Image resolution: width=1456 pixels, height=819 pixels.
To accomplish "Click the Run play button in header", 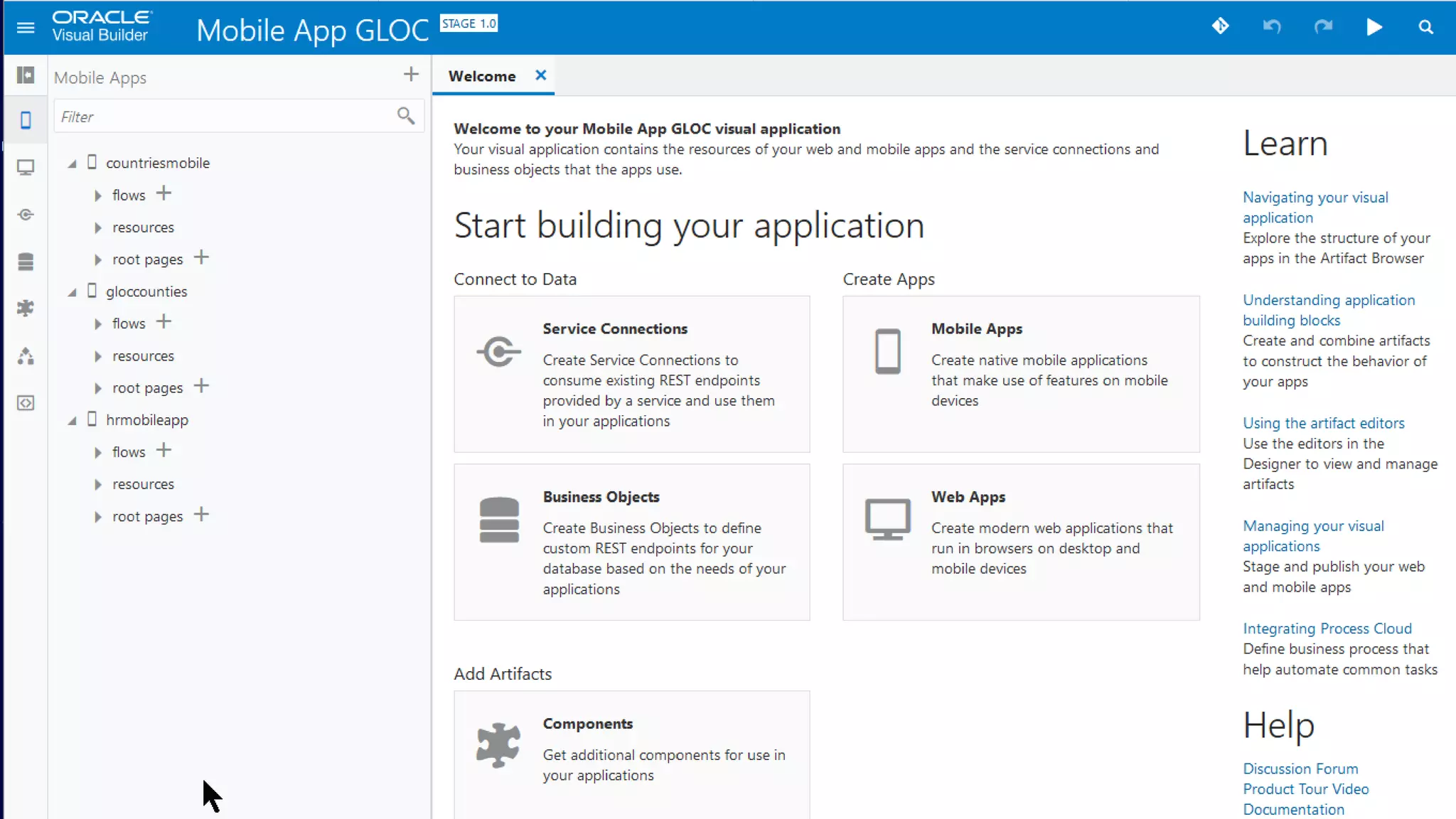I will pyautogui.click(x=1374, y=27).
